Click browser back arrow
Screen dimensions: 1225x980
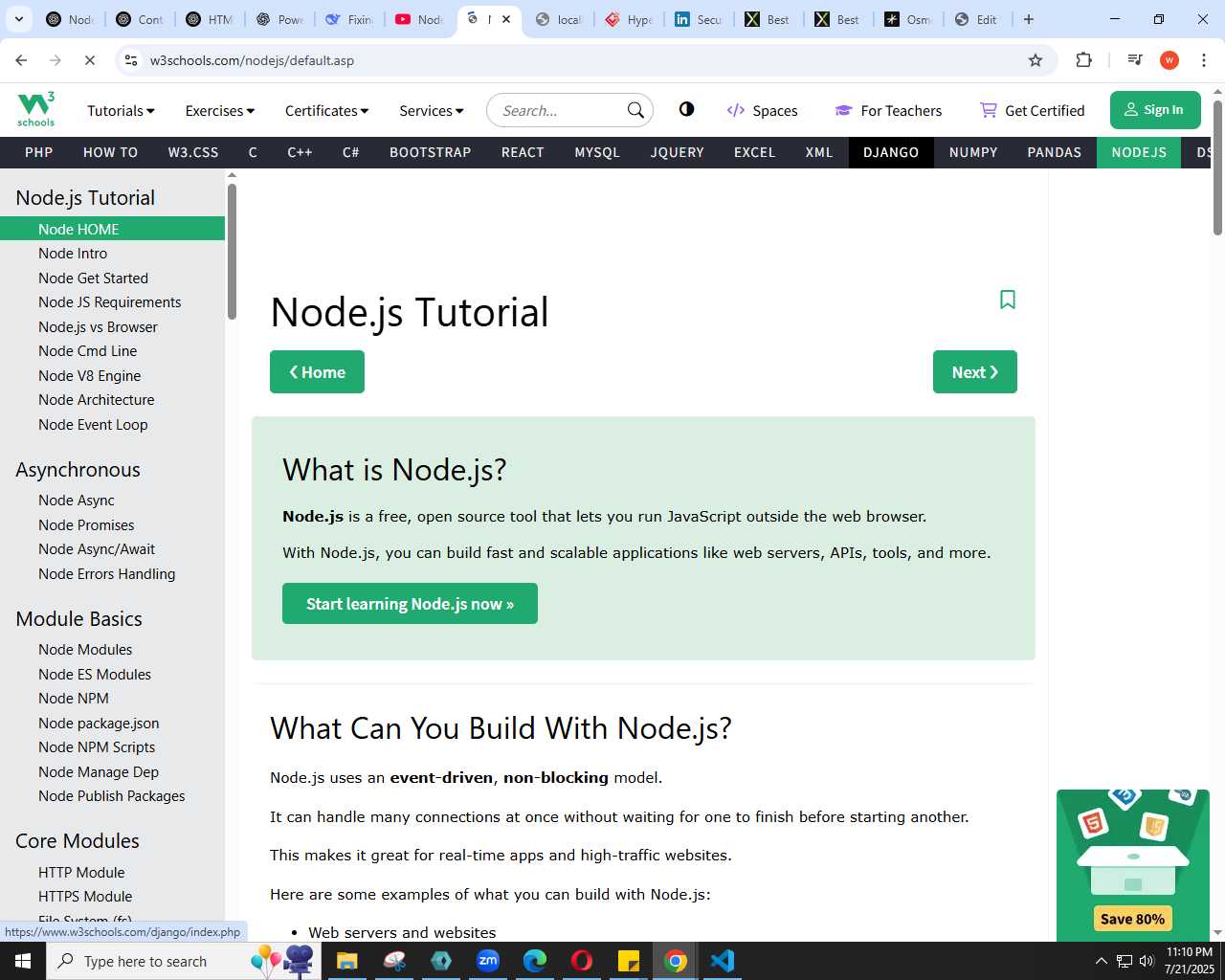tap(21, 60)
